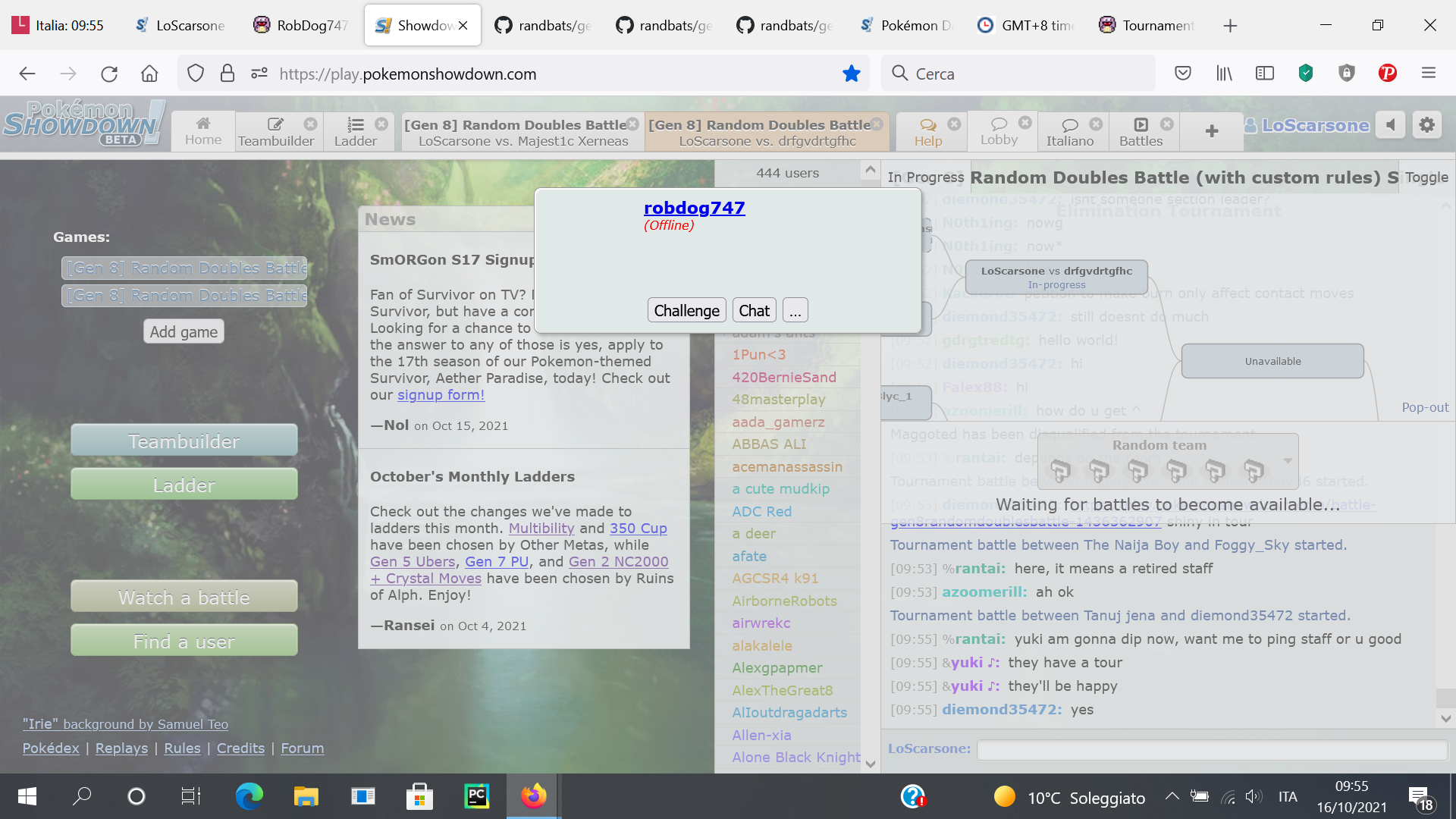This screenshot has width=1456, height=819.
Task: Select user 420BernieSand in user list
Action: coord(784,377)
